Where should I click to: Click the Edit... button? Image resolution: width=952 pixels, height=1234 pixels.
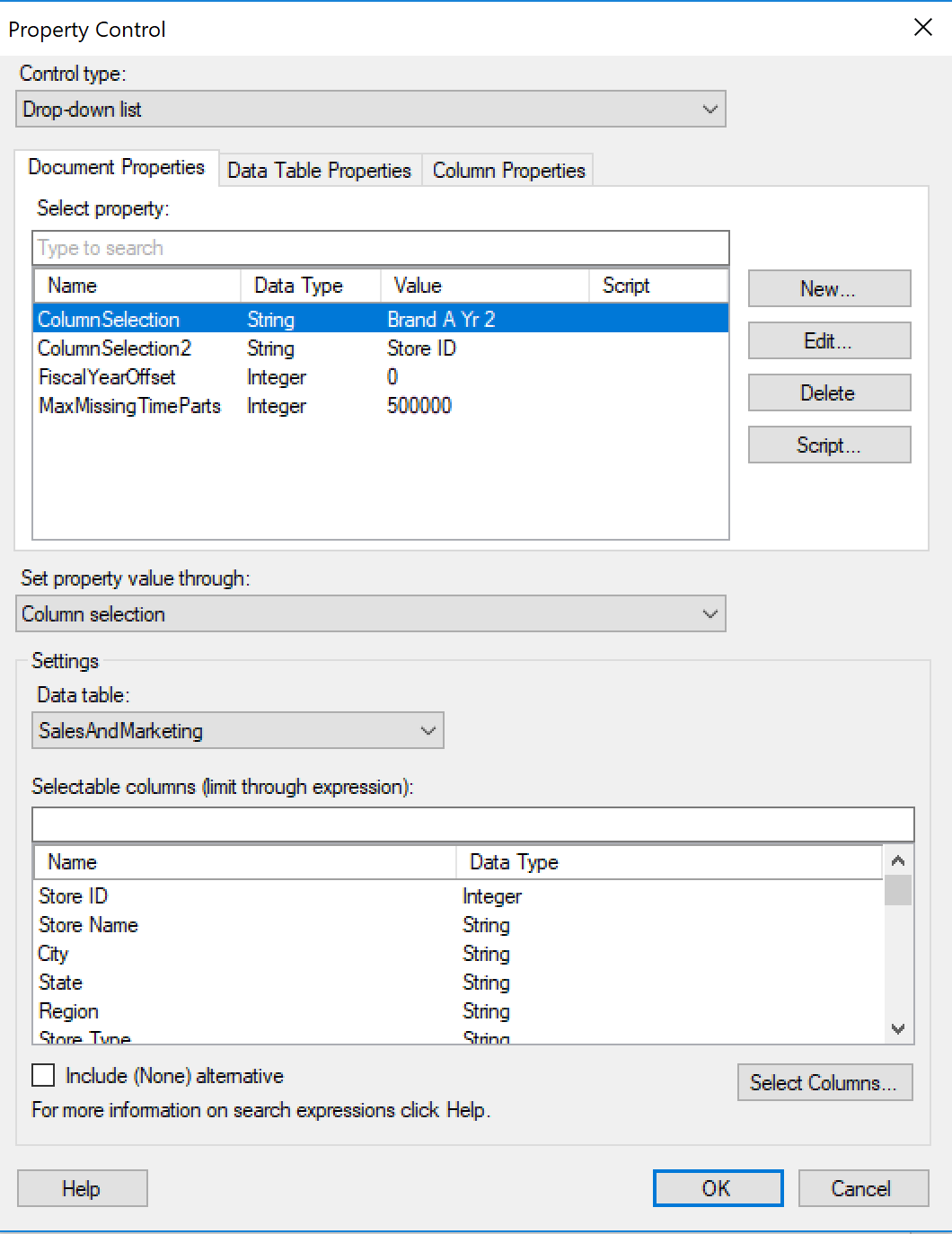(828, 340)
